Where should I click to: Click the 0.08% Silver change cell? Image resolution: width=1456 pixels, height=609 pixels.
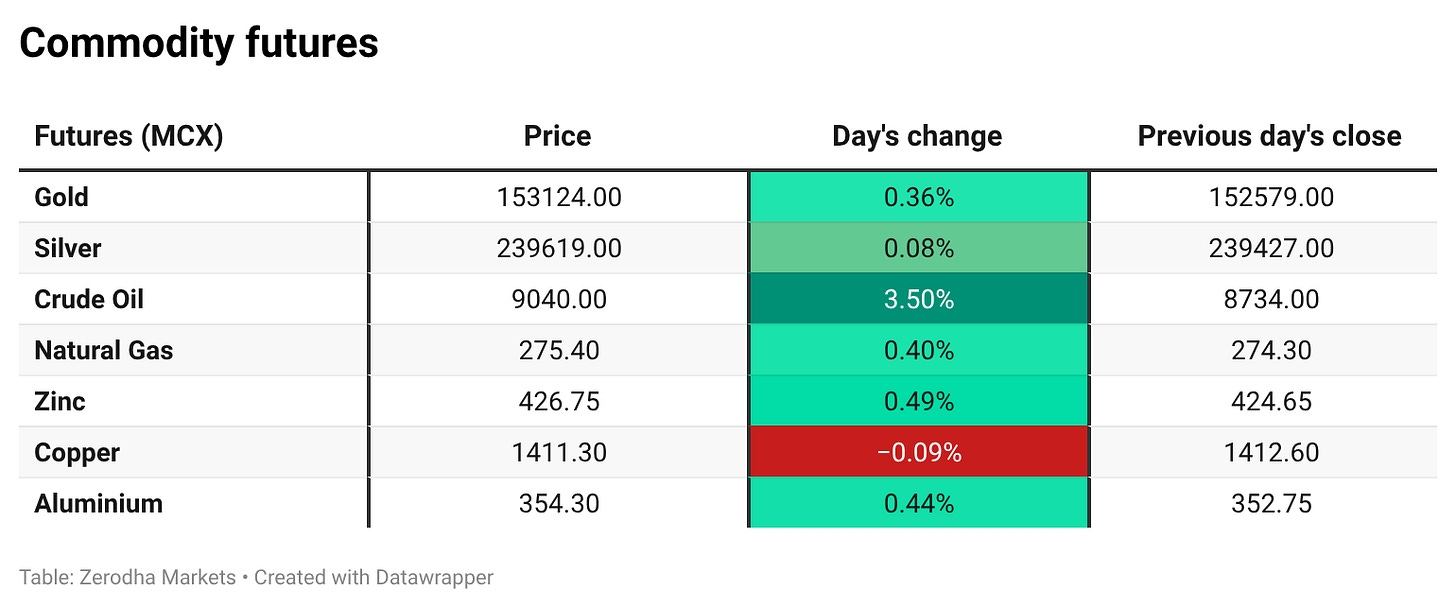tap(919, 248)
